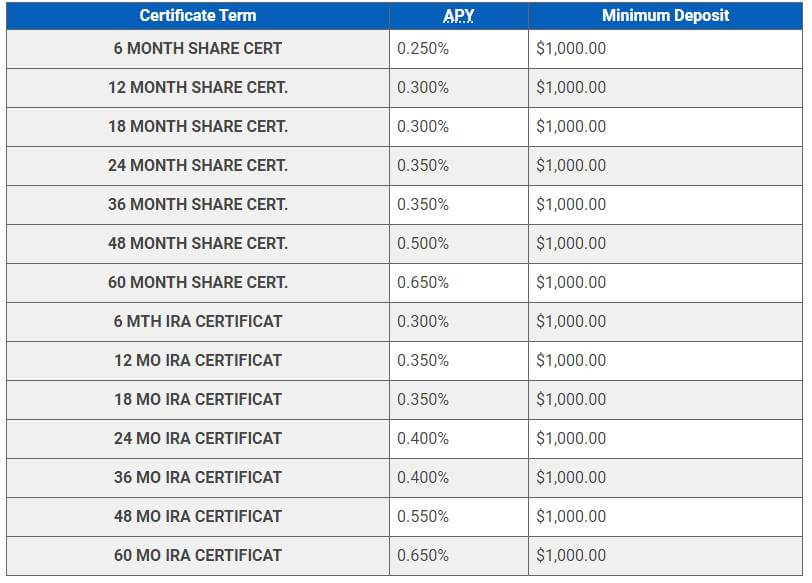The width and height of the screenshot is (812, 583).
Task: Click the $1,000.00 deposit for 48 month share cert
Action: coord(571,243)
